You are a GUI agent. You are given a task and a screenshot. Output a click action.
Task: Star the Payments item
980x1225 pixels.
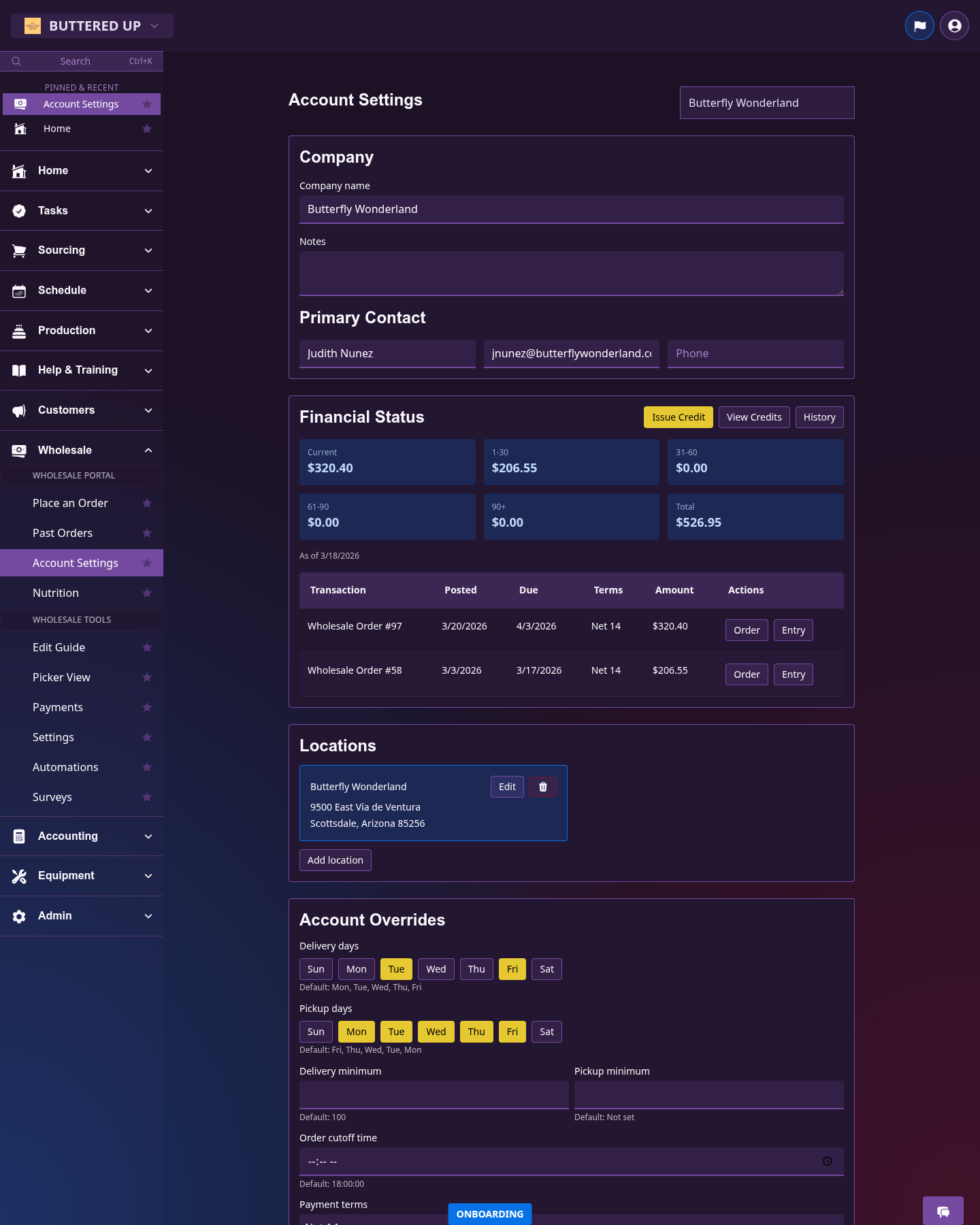click(x=147, y=707)
